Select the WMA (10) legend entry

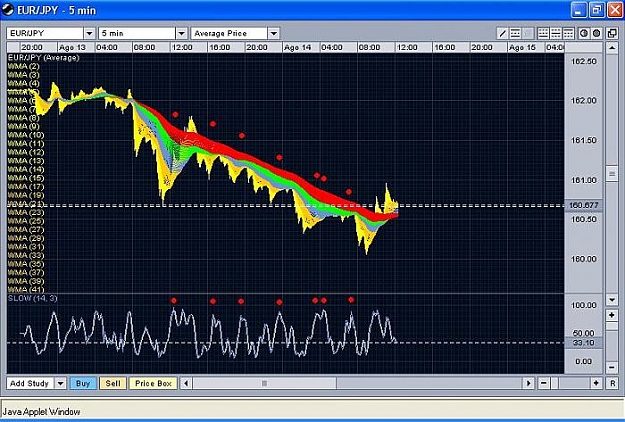pyautogui.click(x=26, y=135)
